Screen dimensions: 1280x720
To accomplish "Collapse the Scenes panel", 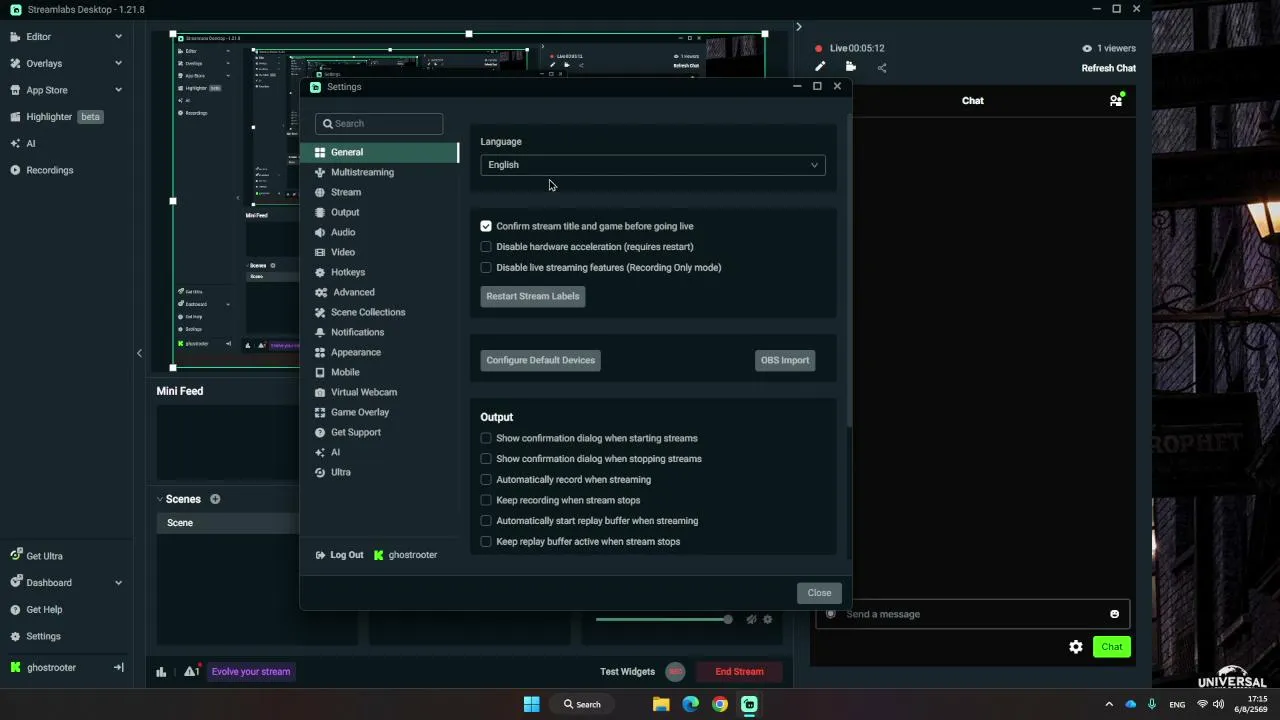I will 159,499.
